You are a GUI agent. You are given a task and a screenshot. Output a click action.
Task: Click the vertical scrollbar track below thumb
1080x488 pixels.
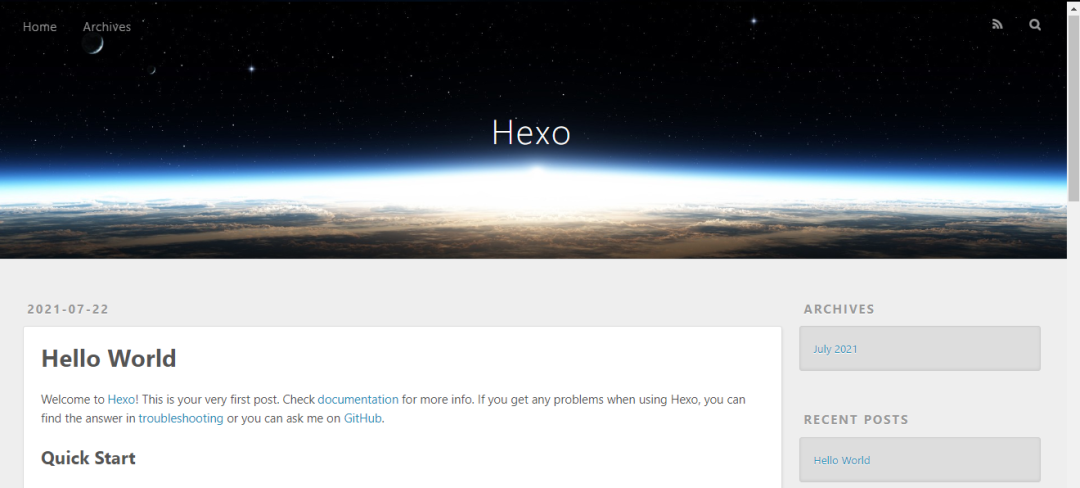coord(1073,344)
